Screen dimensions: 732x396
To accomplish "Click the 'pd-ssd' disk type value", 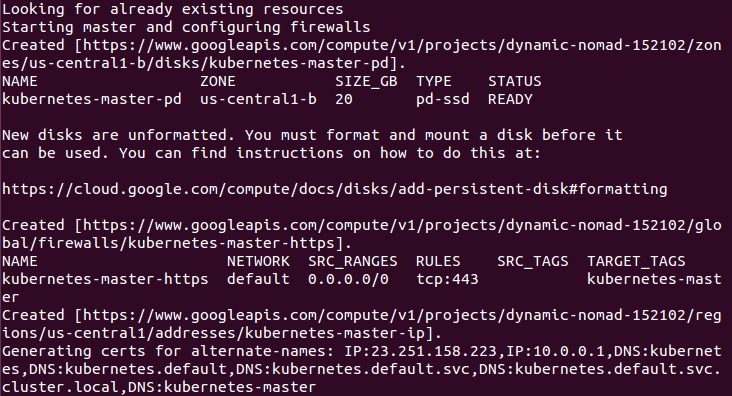I will 443,99.
